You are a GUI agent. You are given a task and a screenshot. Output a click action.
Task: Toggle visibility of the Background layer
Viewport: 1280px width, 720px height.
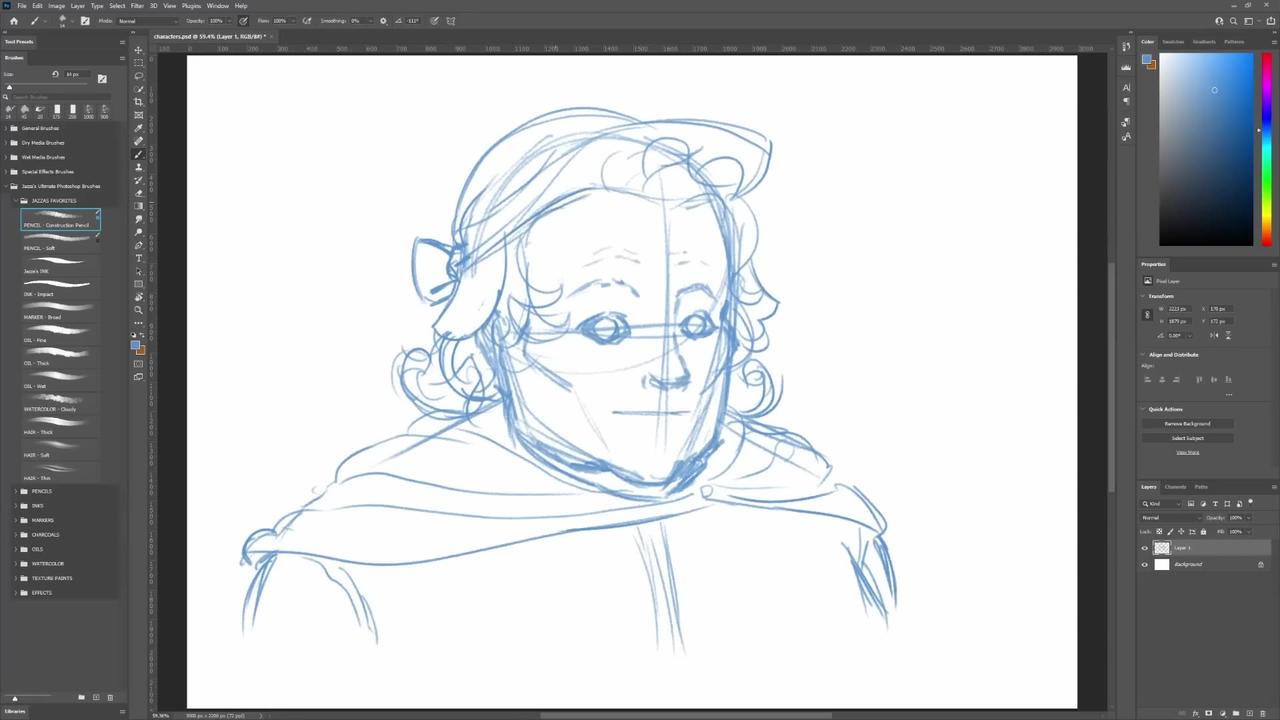(x=1145, y=564)
